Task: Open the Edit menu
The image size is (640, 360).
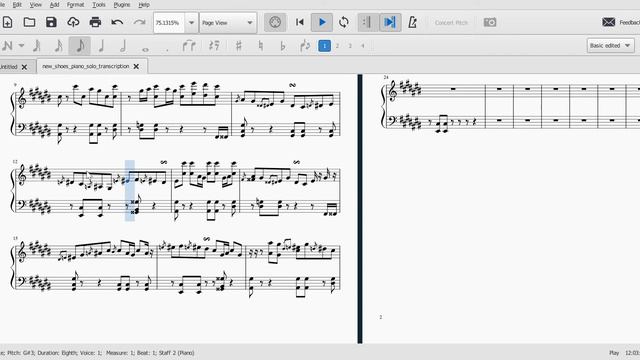Action: (17, 5)
